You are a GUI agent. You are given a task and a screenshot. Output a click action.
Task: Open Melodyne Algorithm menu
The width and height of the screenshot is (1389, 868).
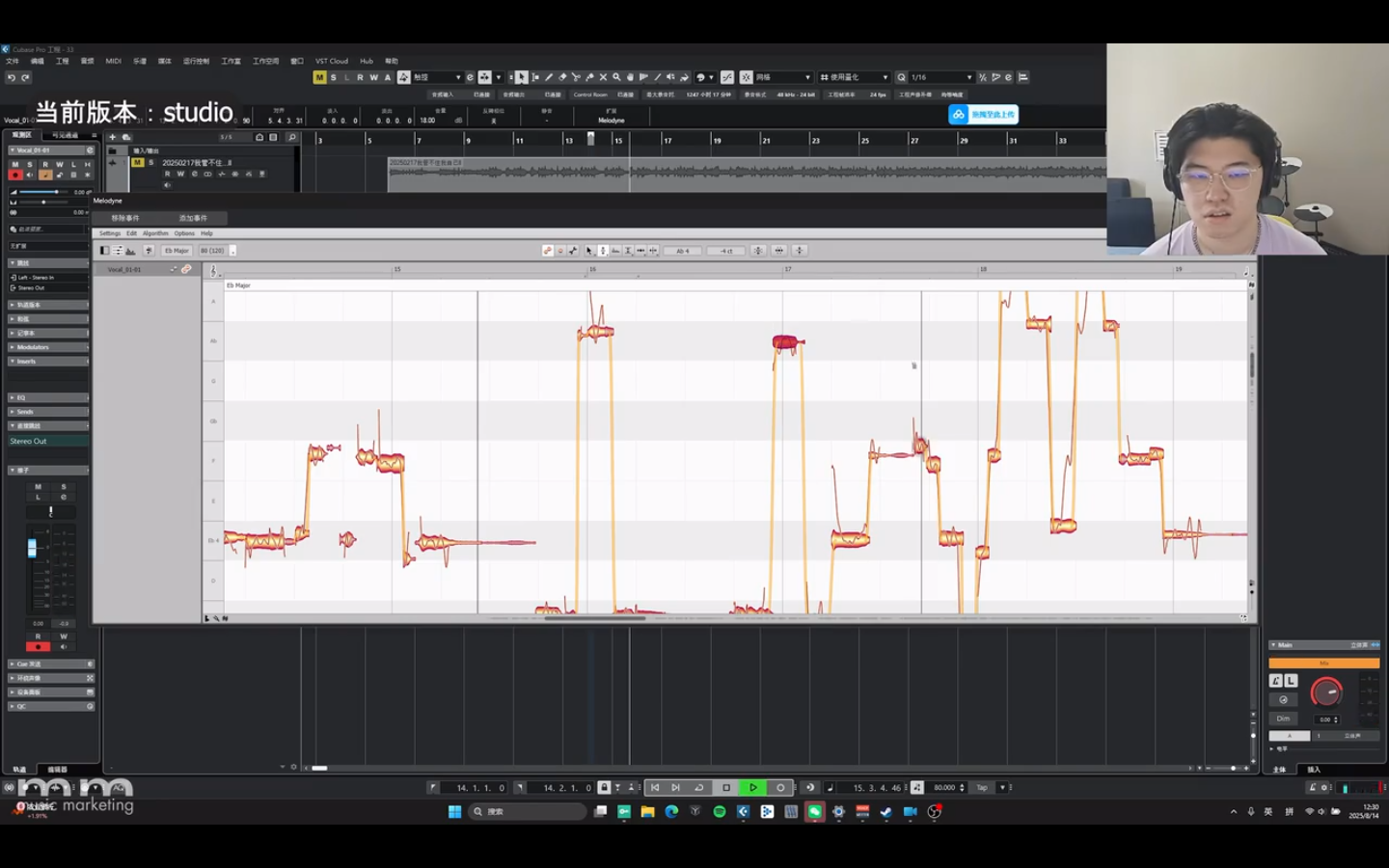pos(155,233)
